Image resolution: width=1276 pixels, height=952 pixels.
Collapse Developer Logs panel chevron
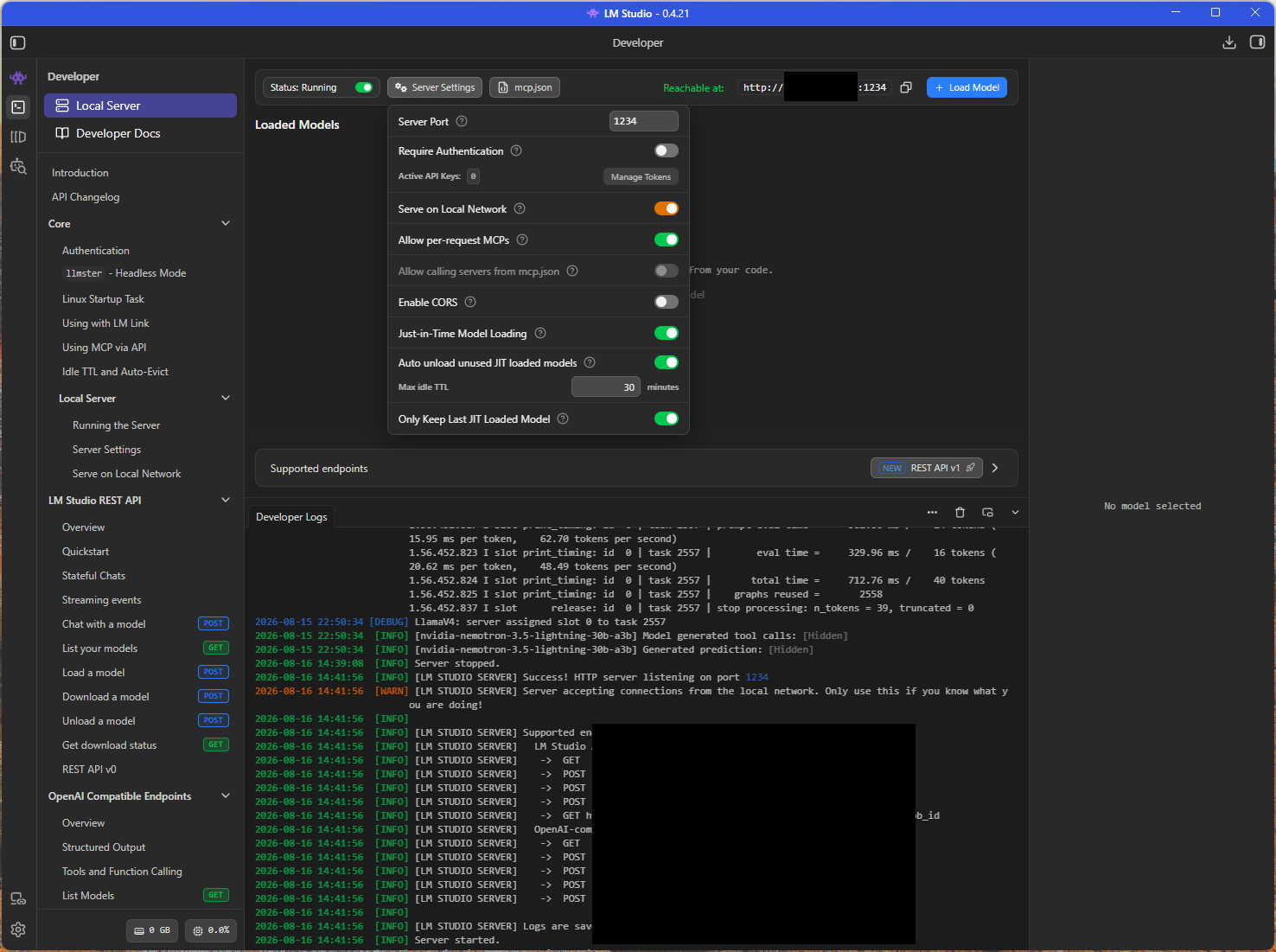pyautogui.click(x=1015, y=513)
